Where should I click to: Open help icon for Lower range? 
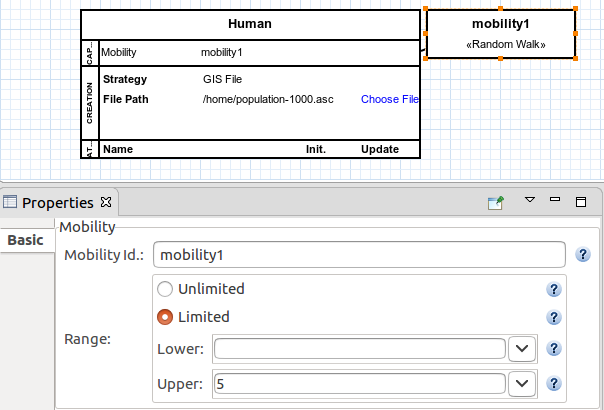pos(554,349)
